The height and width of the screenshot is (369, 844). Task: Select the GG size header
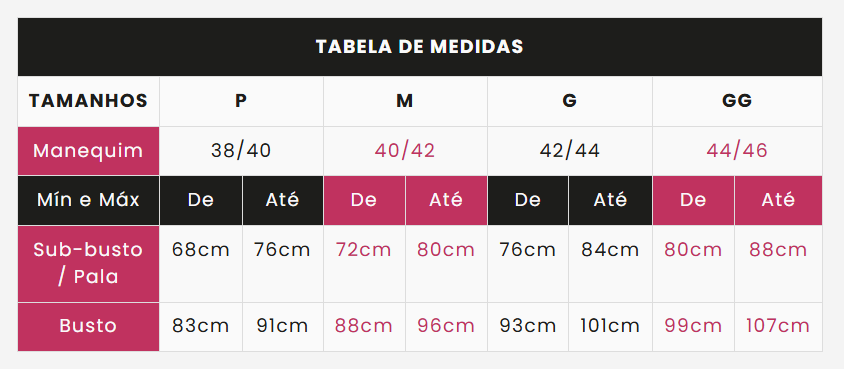pyautogui.click(x=737, y=101)
